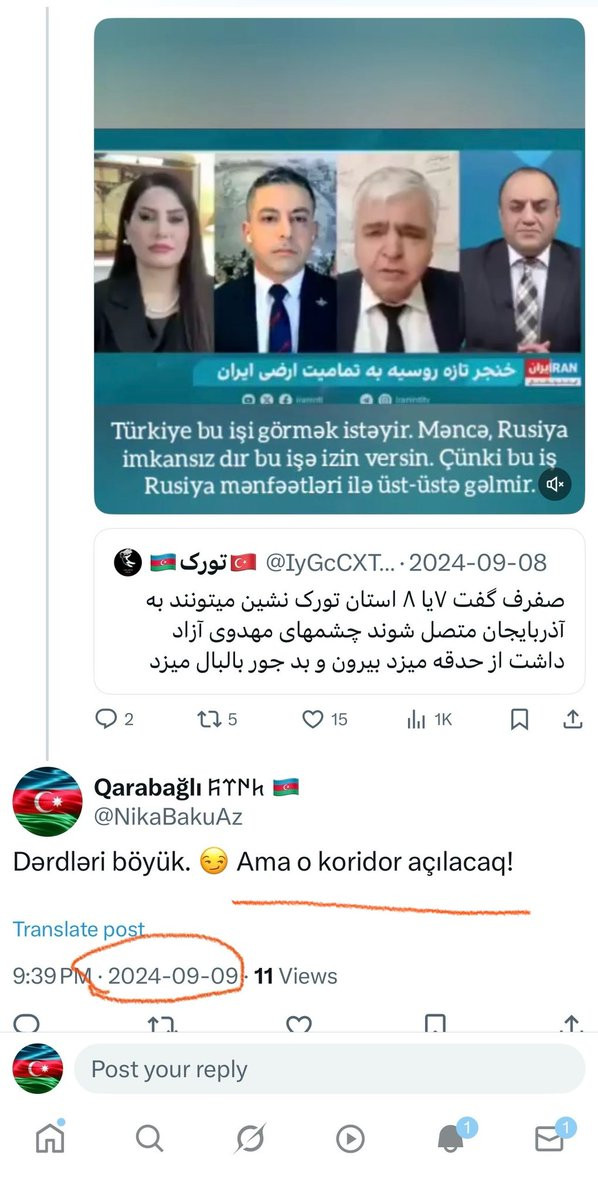Open replies via the comment icon showing 2

(x=114, y=719)
